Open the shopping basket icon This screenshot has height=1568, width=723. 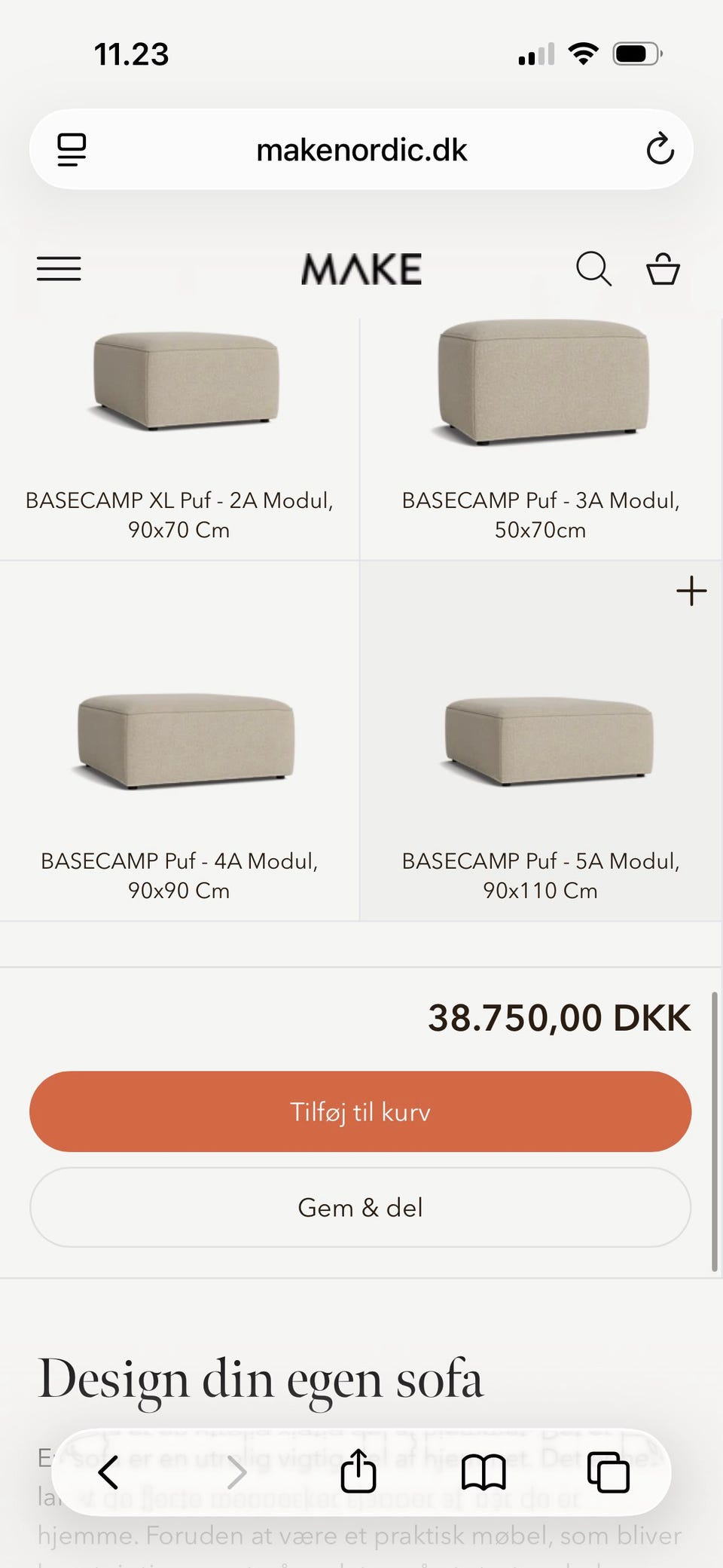tap(663, 269)
